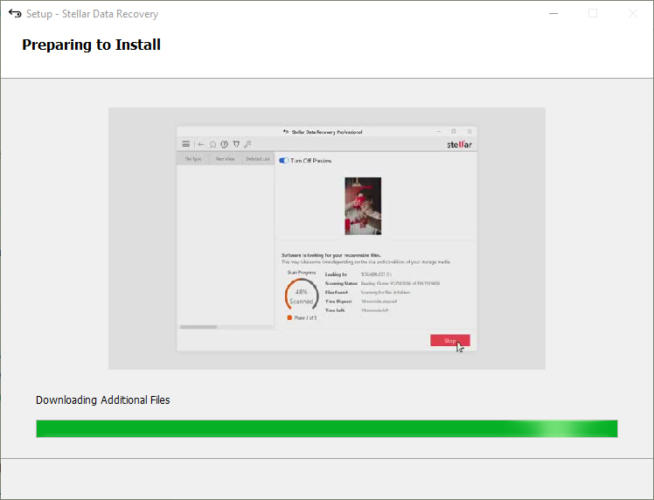Close the Stellar Data Recovery setup window

[632, 14]
